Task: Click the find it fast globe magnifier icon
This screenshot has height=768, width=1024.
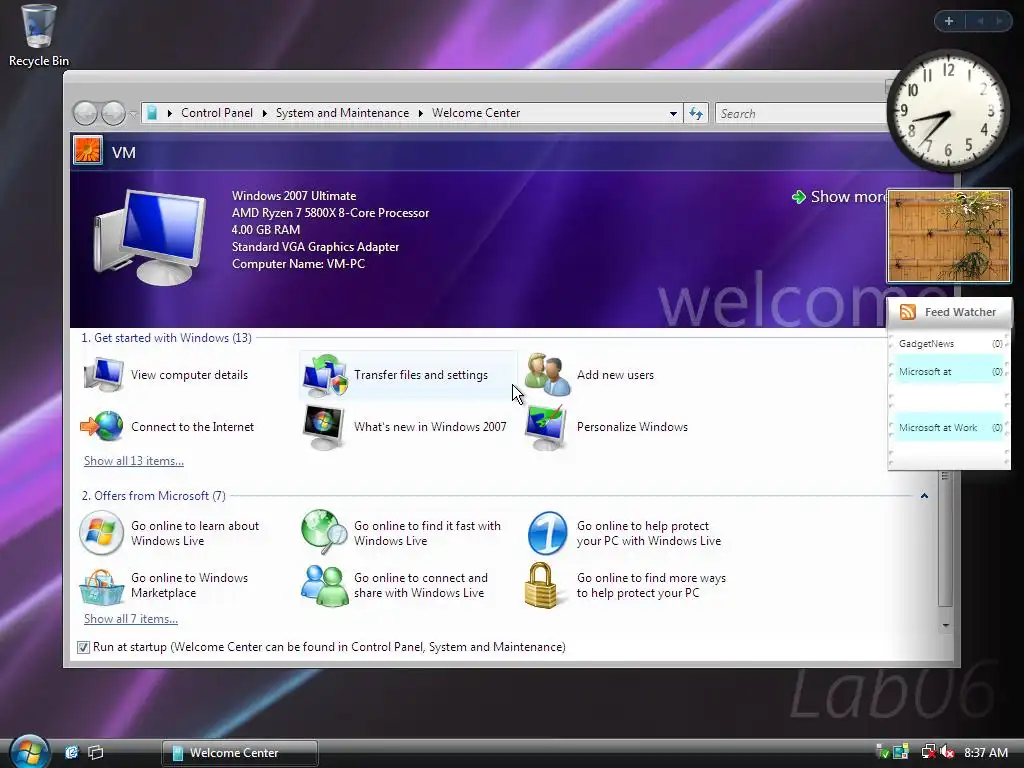Action: [x=324, y=532]
